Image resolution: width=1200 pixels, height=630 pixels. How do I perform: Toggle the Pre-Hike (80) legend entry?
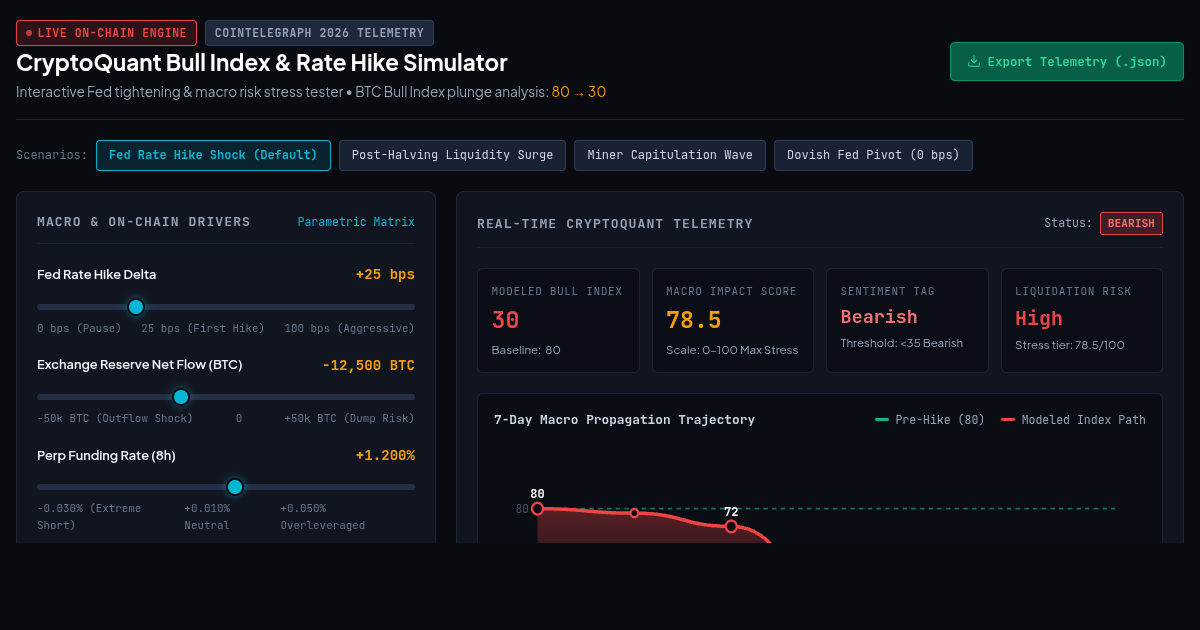tap(930, 420)
